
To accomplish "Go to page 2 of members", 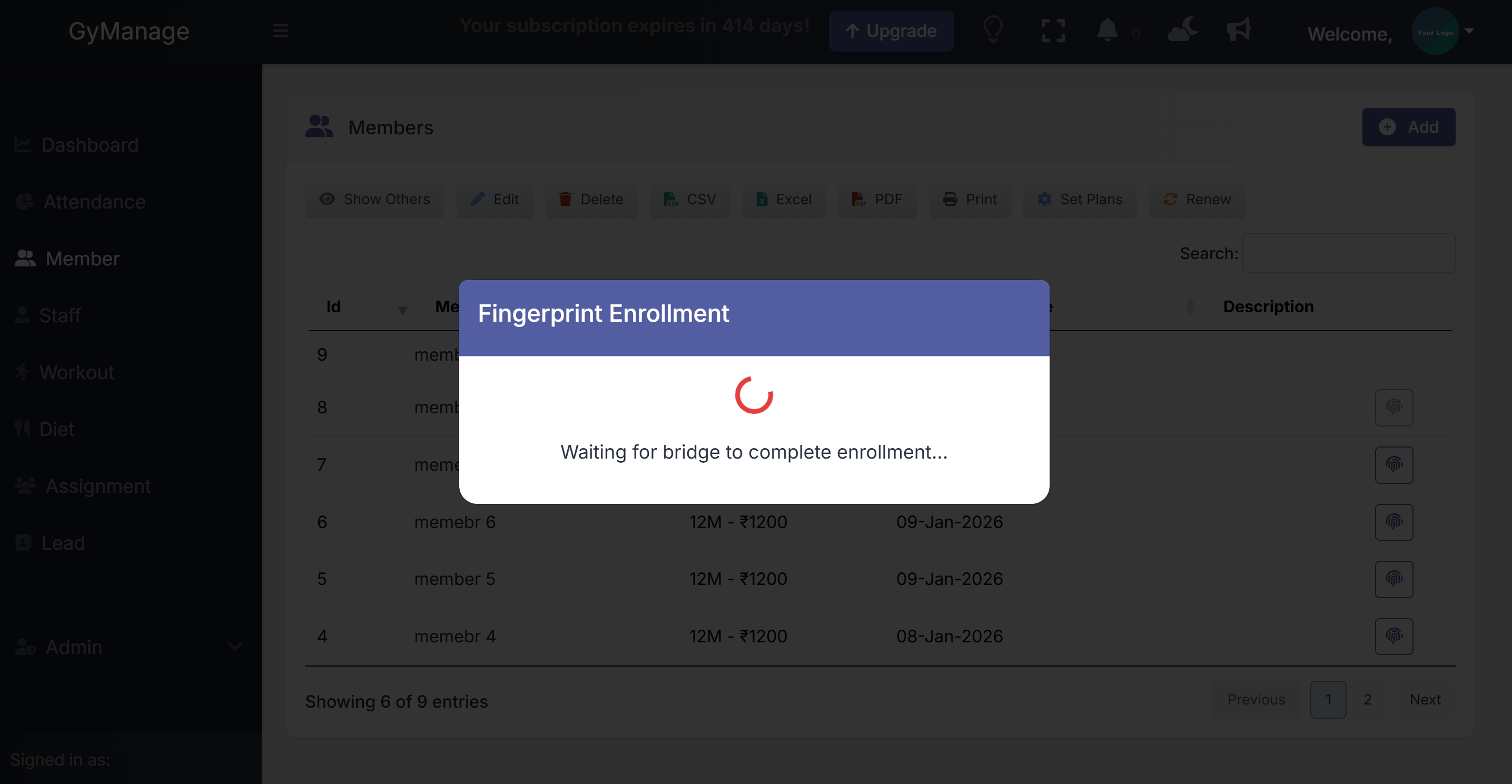I will 1368,700.
